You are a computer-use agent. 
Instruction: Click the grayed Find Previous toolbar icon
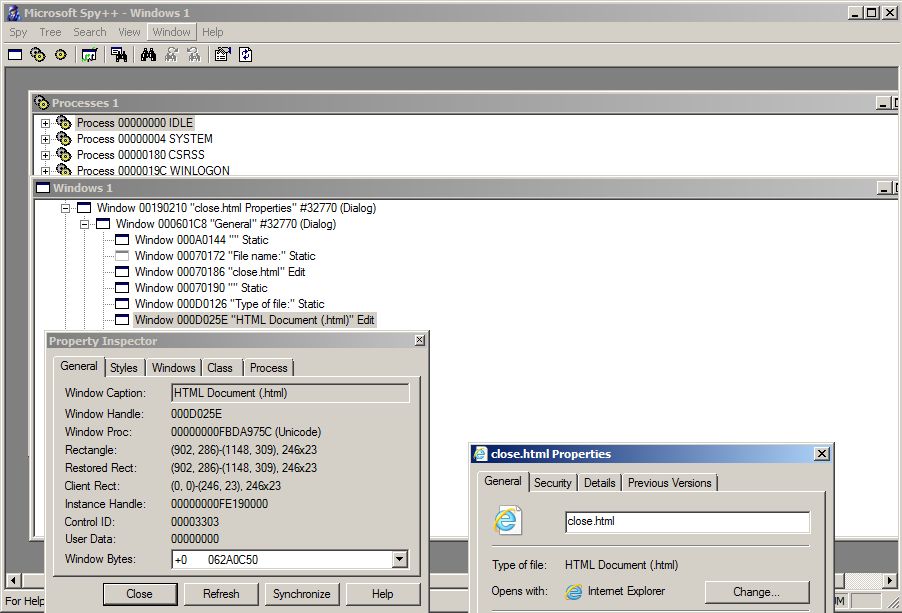[x=194, y=55]
